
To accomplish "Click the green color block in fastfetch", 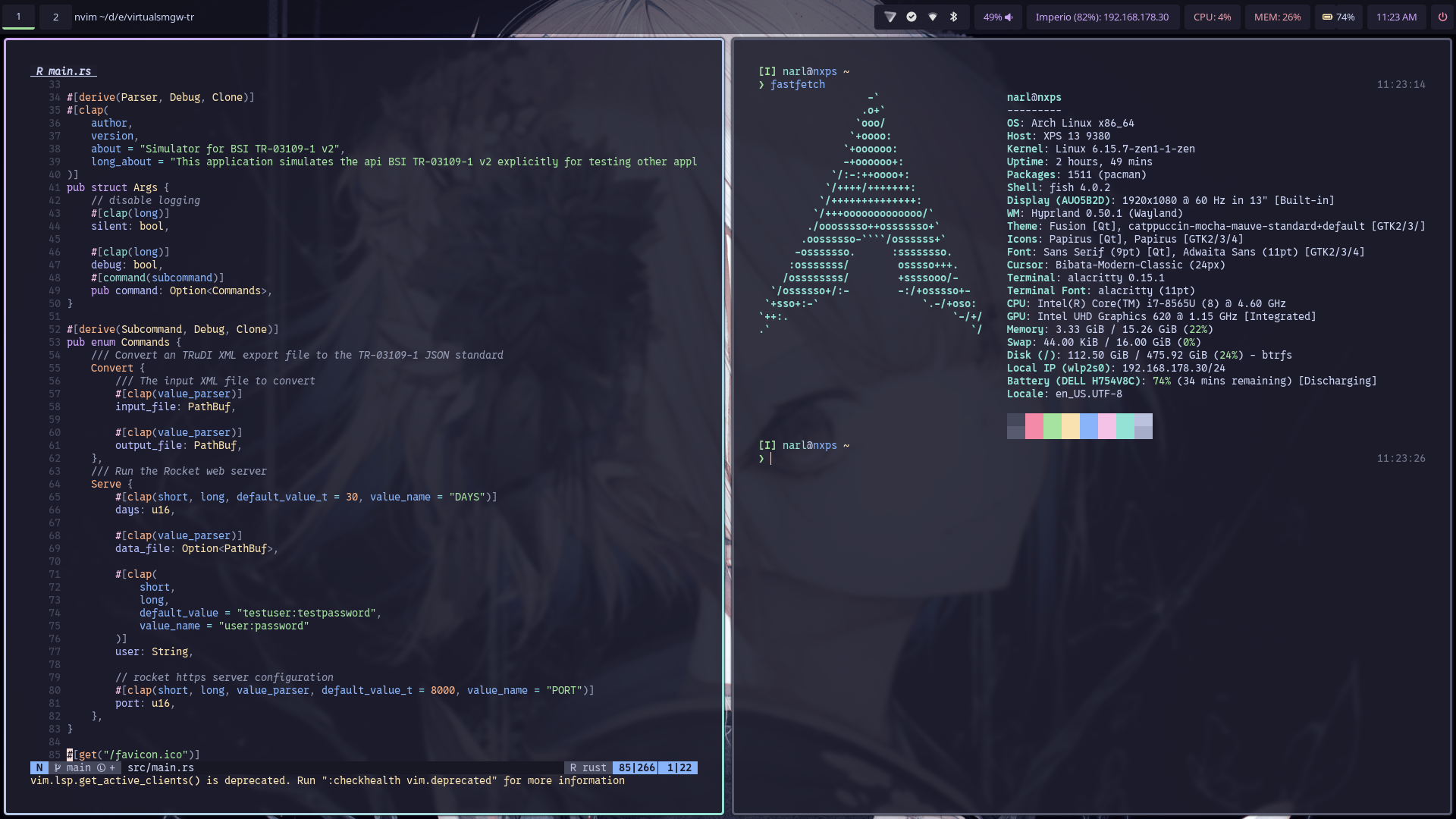I will [1052, 426].
